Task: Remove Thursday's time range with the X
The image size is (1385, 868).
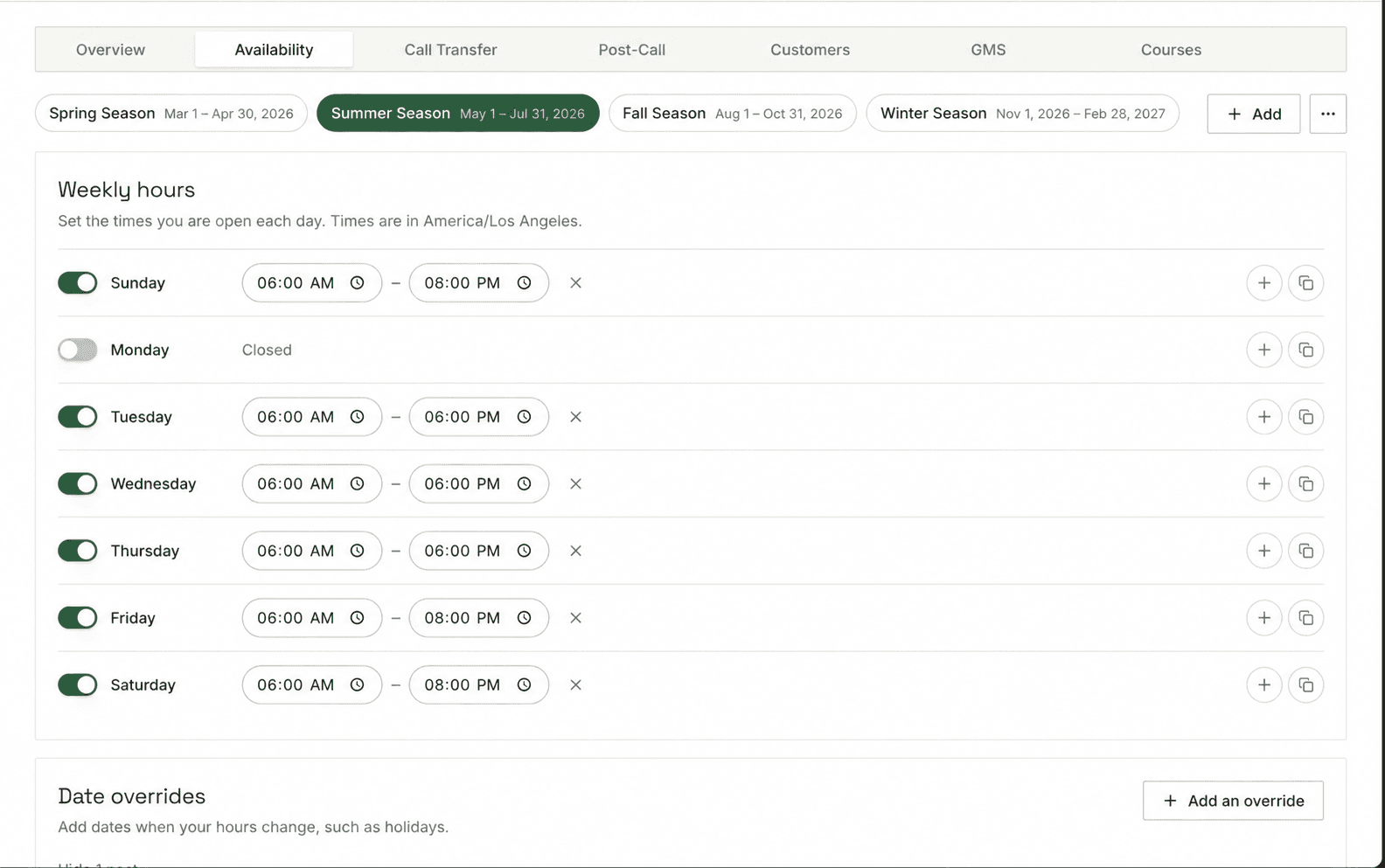Action: pos(575,551)
